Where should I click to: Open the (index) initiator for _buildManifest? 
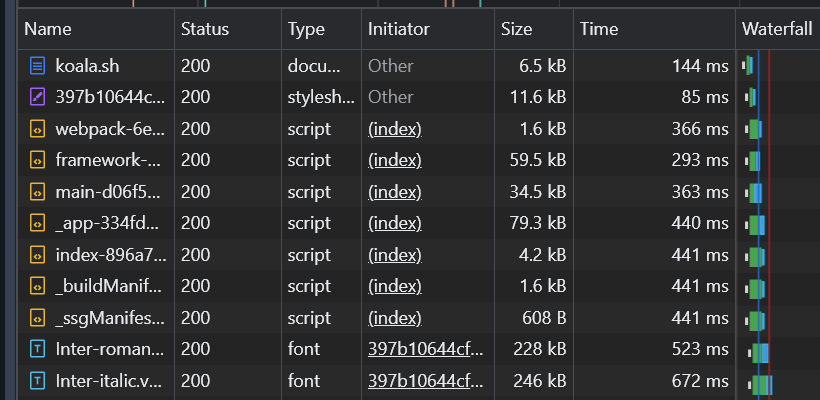coord(395,287)
